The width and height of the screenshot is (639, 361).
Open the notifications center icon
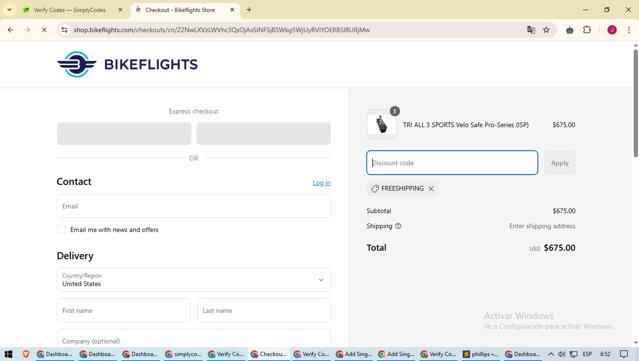tap(624, 354)
